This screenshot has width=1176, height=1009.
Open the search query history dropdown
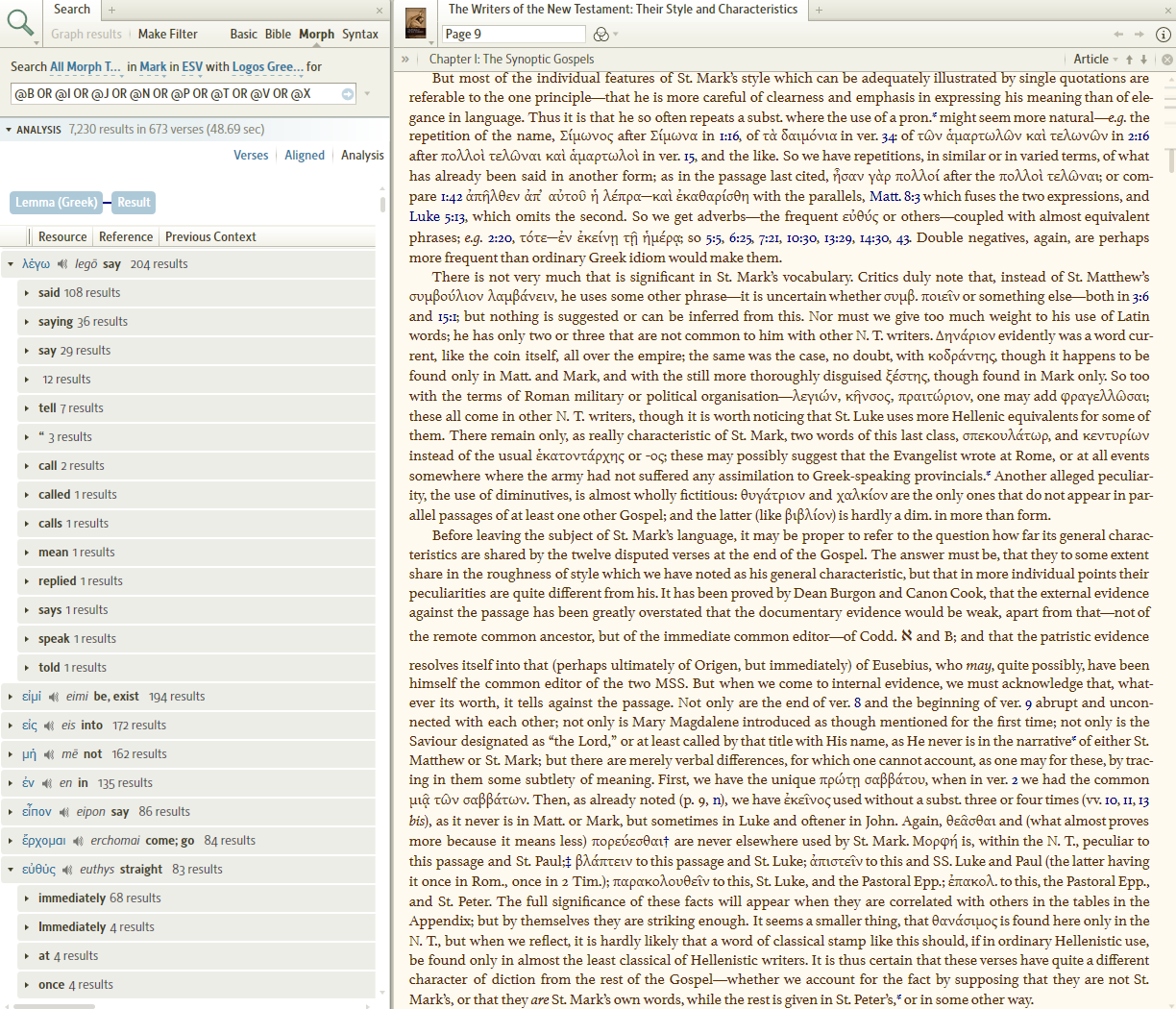coord(367,94)
